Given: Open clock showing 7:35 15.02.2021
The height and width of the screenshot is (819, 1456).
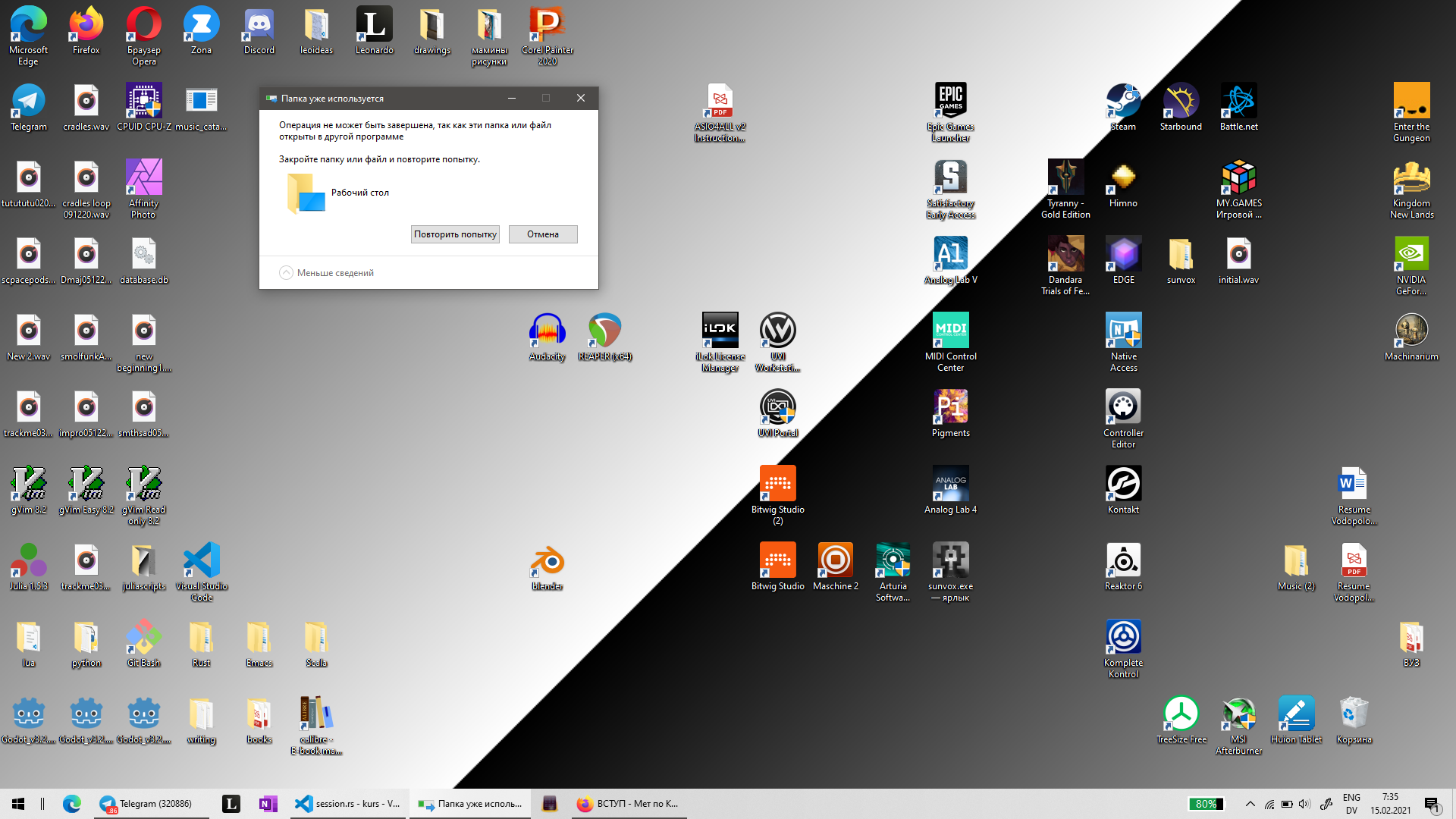Looking at the screenshot, I should coord(1391,804).
